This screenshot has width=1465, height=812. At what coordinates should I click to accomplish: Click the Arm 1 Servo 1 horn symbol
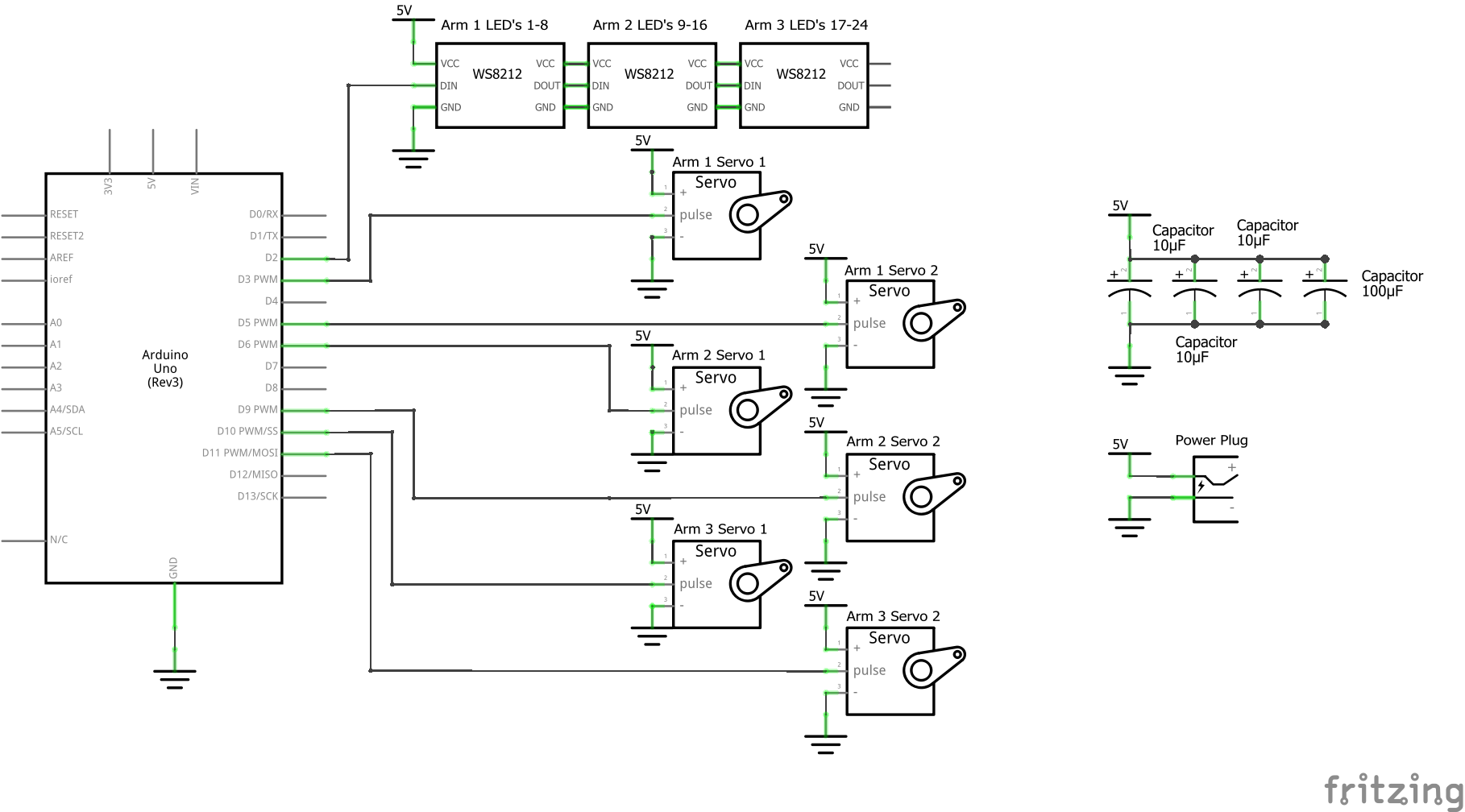point(759,211)
